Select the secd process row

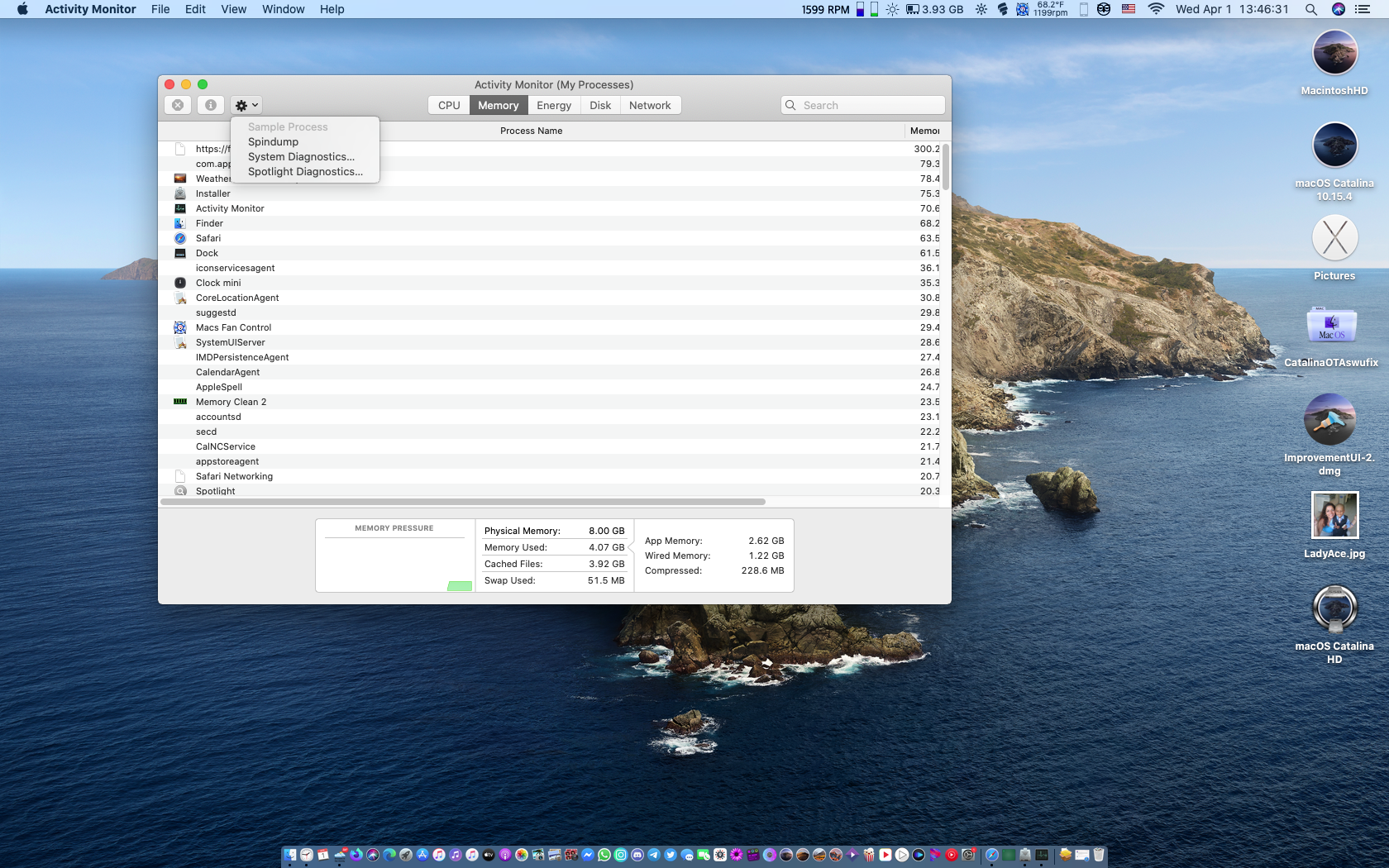(x=550, y=432)
